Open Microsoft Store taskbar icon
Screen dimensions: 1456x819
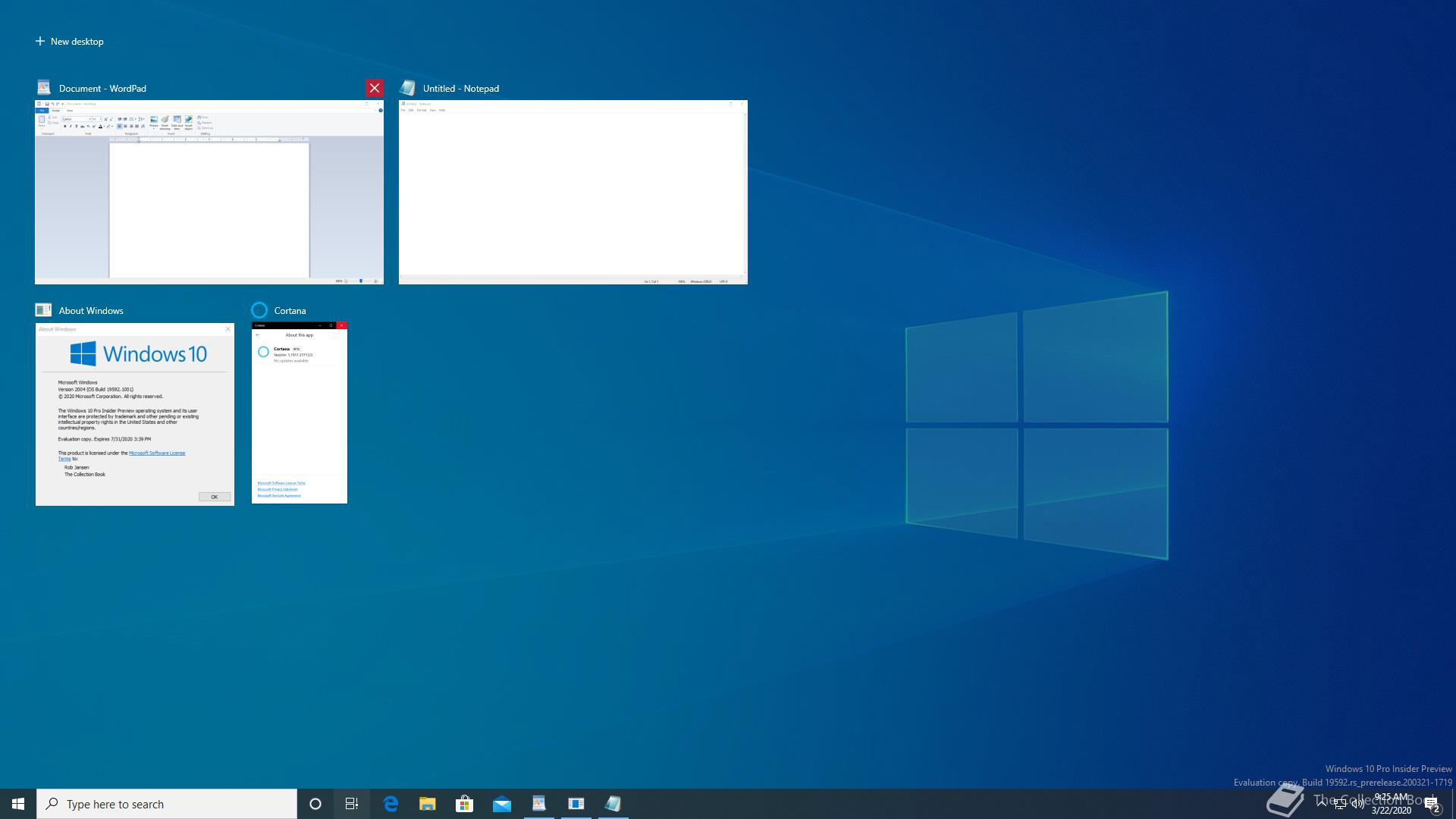coord(464,804)
